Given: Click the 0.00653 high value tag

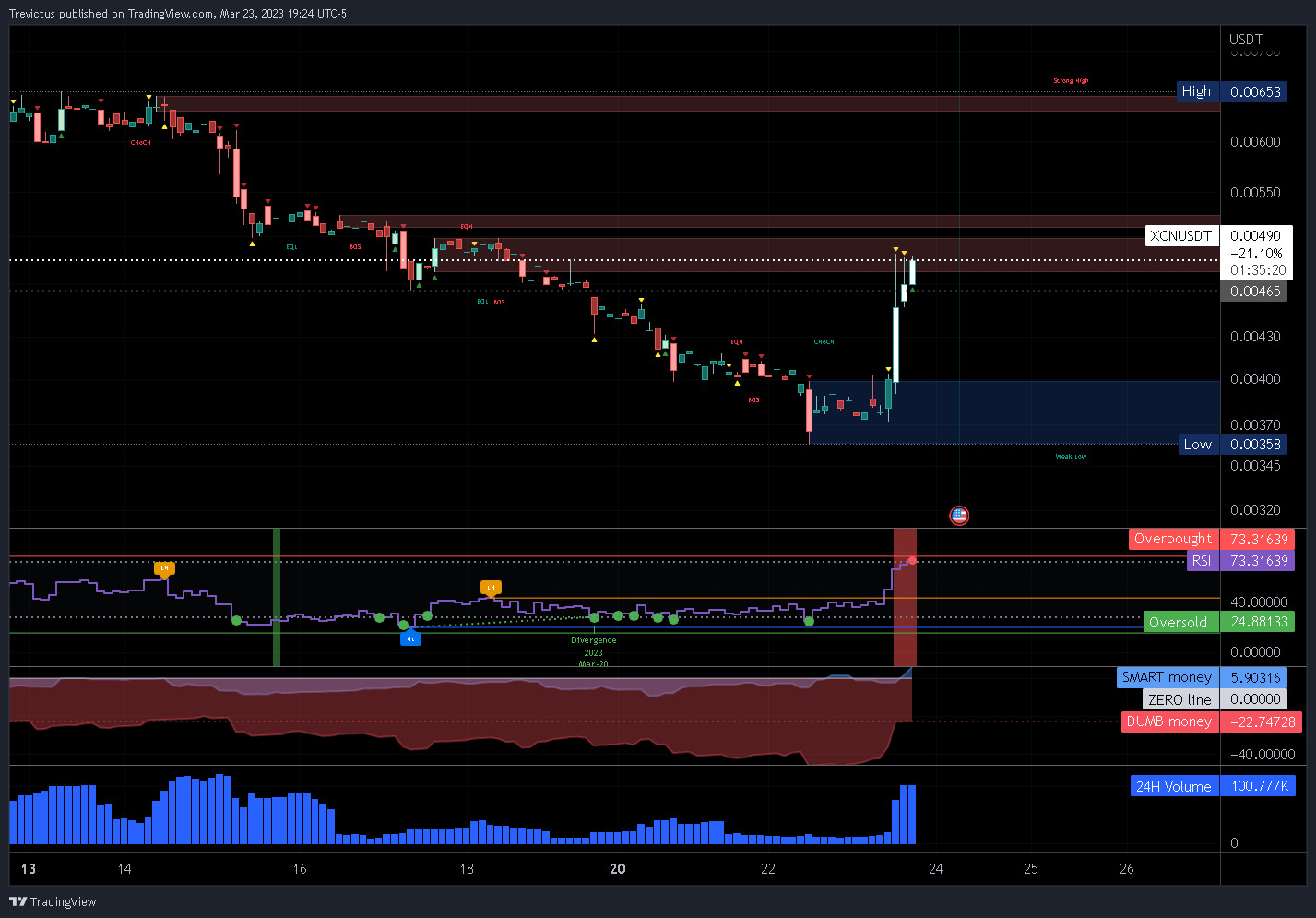Looking at the screenshot, I should coord(1255,91).
